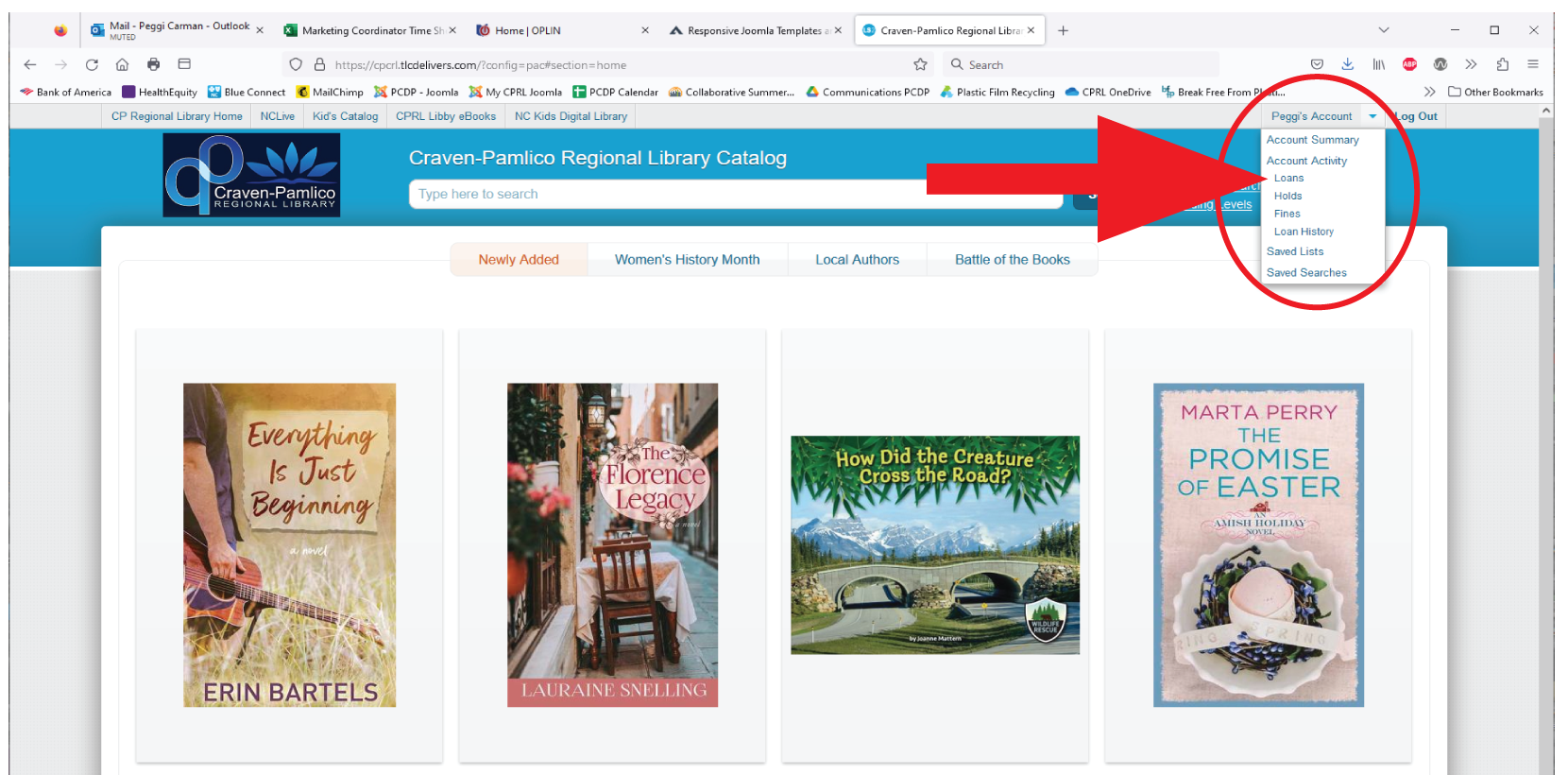The width and height of the screenshot is (1568, 775).
Task: Select Account Summary menu entry
Action: [1313, 140]
